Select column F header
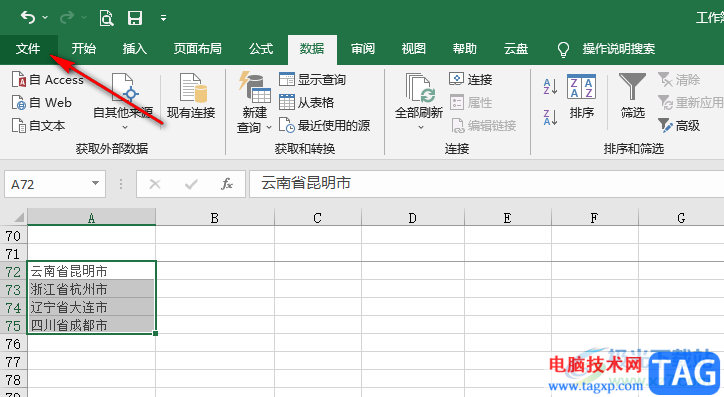The height and width of the screenshot is (397, 724). pos(595,217)
